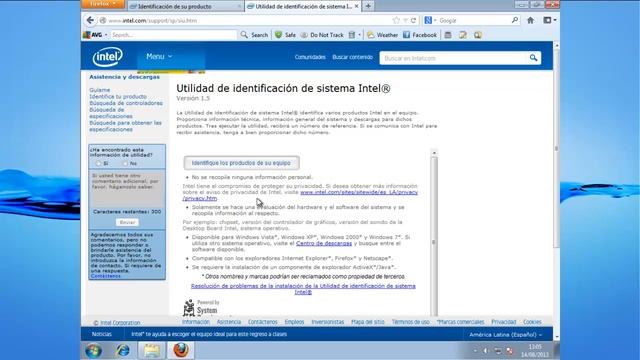Open the Noticias footer tab
Viewport: 640px width, 360px height.
pos(102,334)
